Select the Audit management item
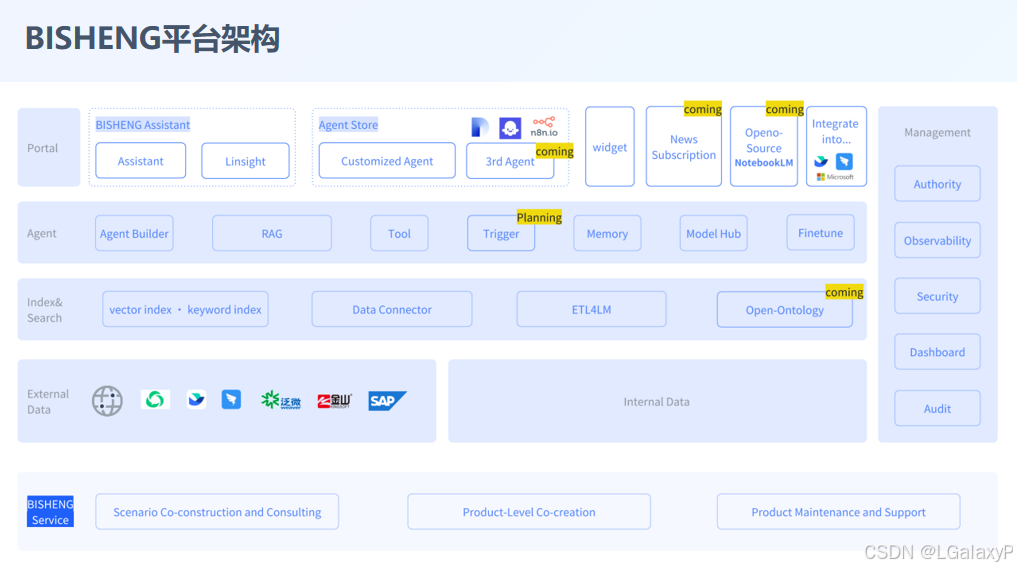Screen dimensions: 1017x570 click(937, 409)
